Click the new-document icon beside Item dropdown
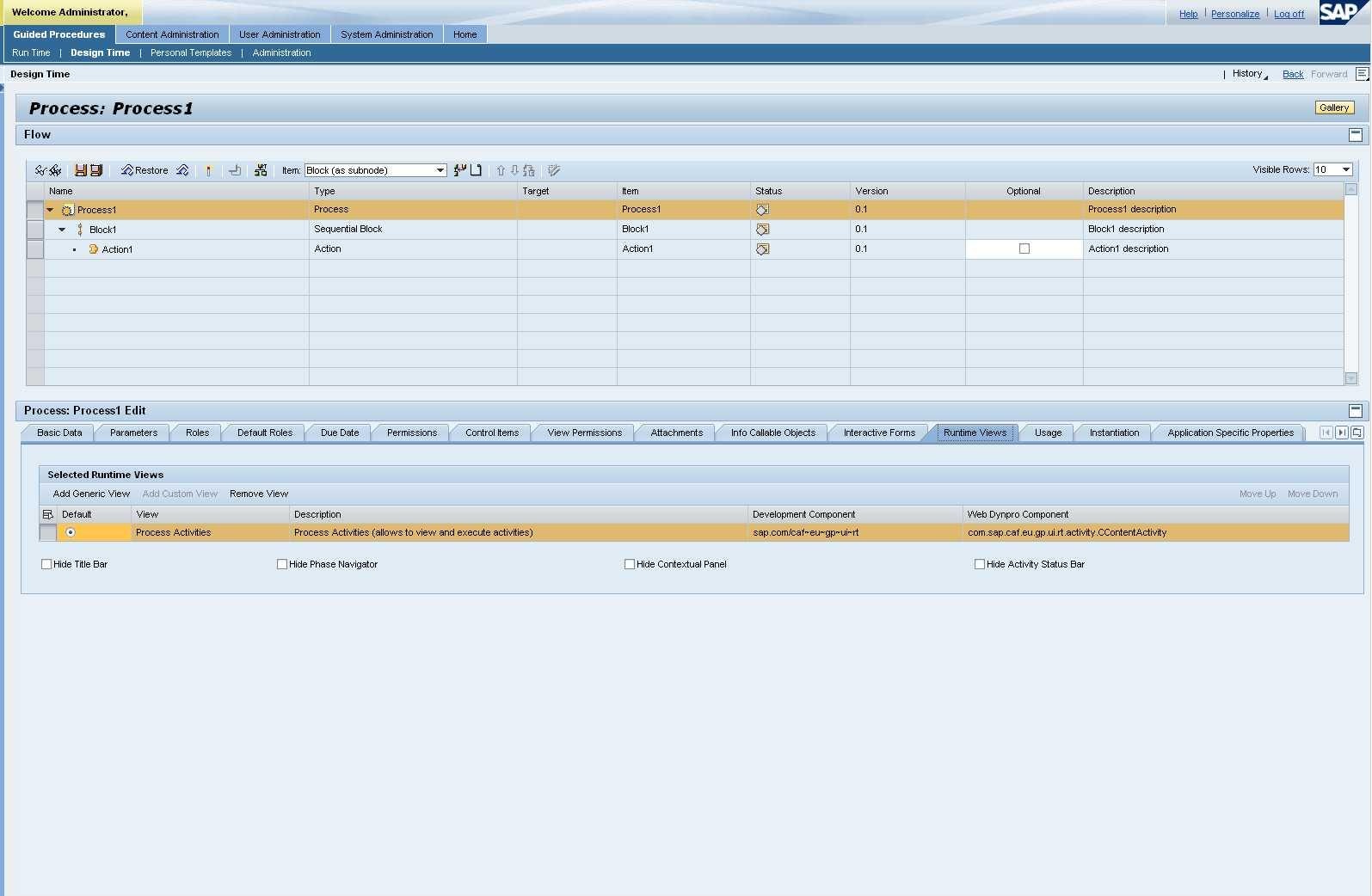This screenshot has width=1372, height=896. (476, 170)
